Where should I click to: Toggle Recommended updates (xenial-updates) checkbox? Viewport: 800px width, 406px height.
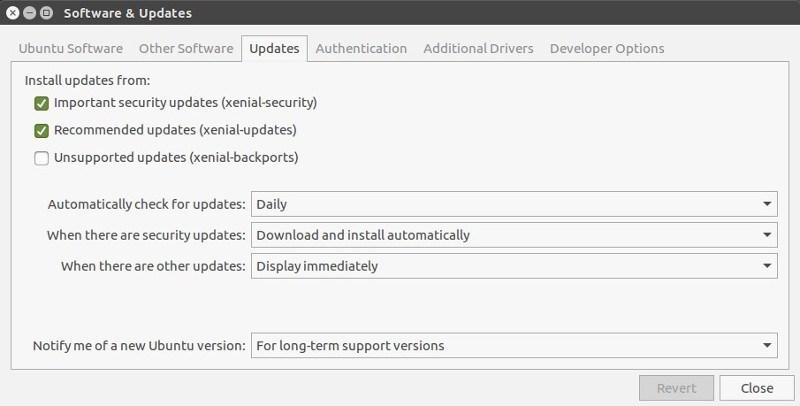click(x=42, y=130)
